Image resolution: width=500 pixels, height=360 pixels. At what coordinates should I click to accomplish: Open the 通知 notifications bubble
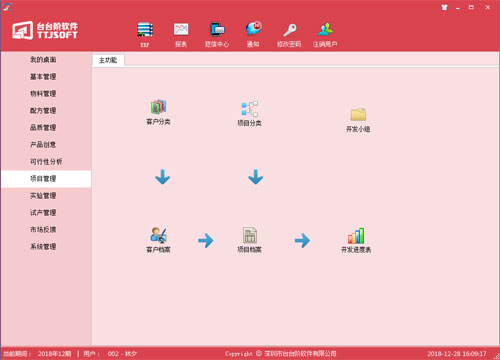click(253, 34)
